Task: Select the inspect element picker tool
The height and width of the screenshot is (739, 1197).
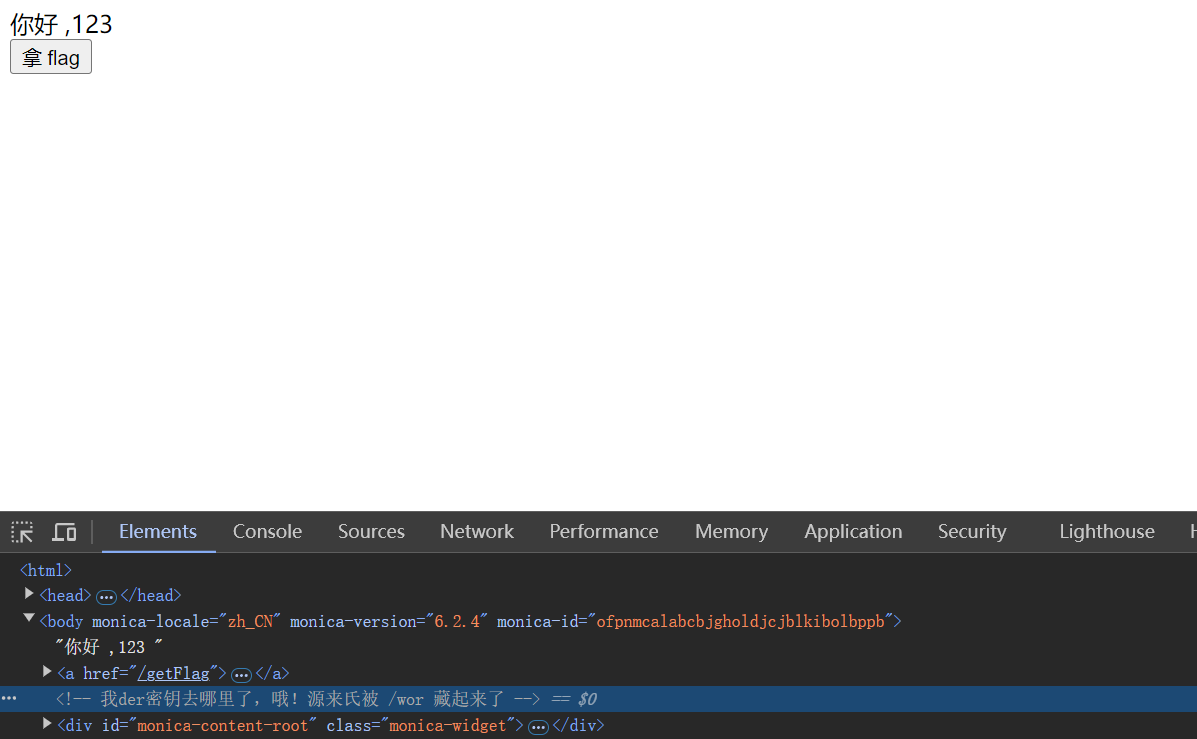Action: [x=21, y=531]
